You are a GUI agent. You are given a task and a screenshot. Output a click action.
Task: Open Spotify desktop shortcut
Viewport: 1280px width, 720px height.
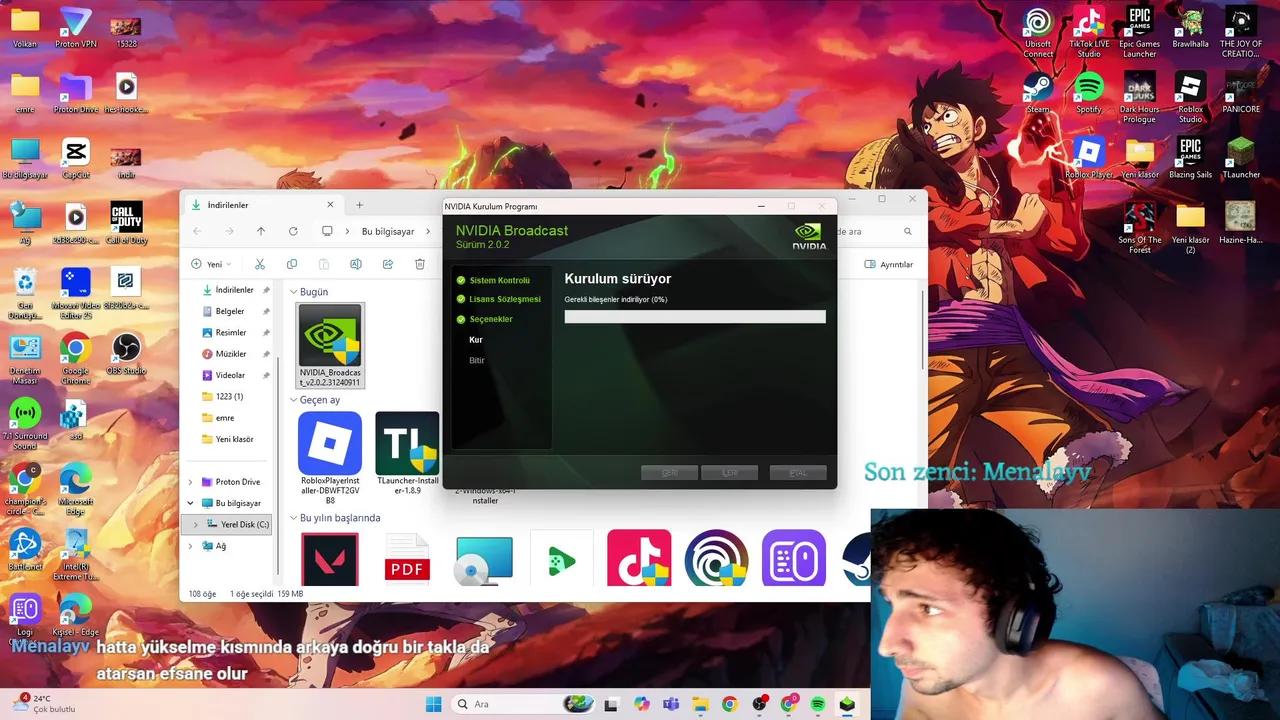[1089, 93]
